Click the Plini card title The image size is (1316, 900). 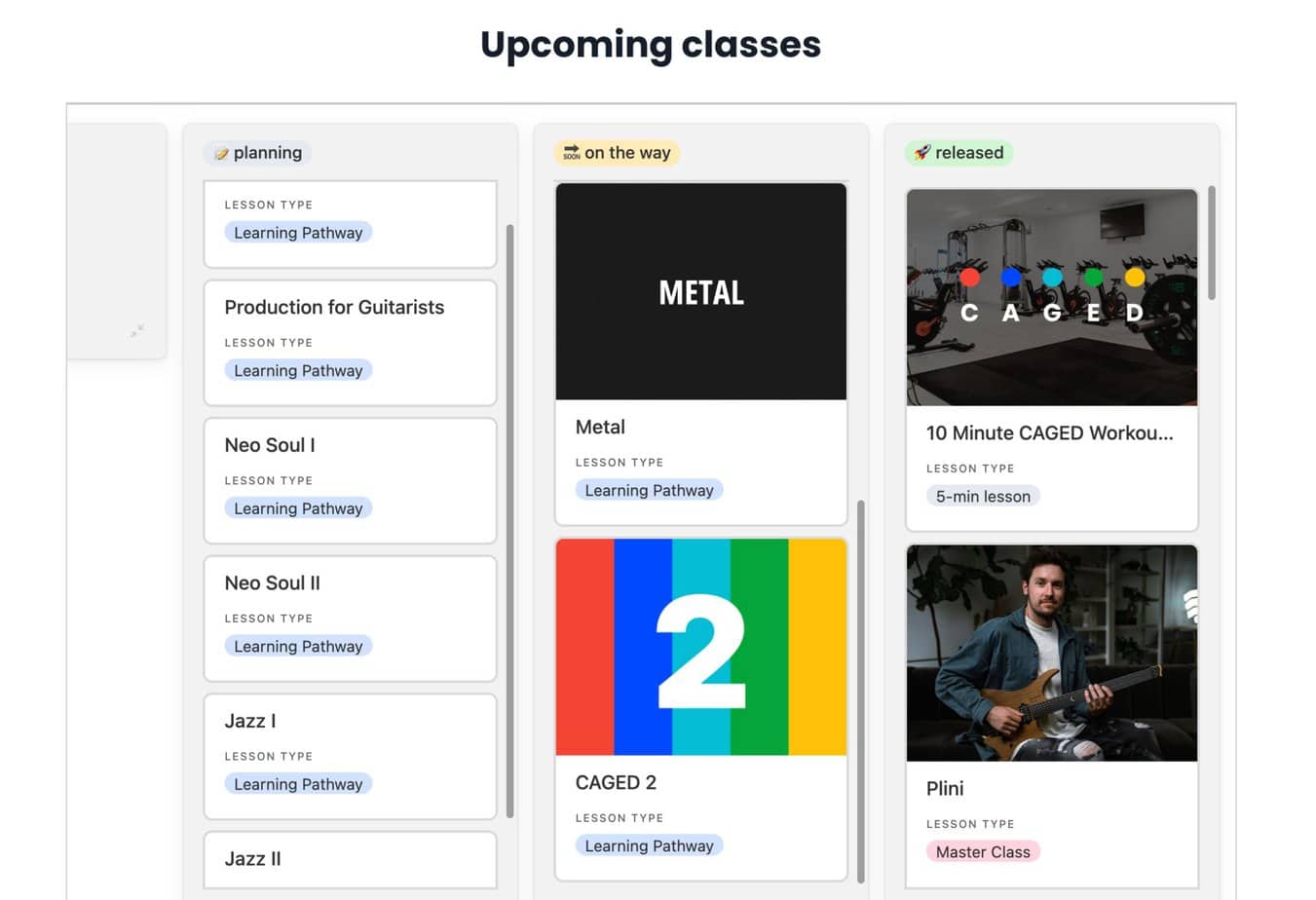click(945, 789)
